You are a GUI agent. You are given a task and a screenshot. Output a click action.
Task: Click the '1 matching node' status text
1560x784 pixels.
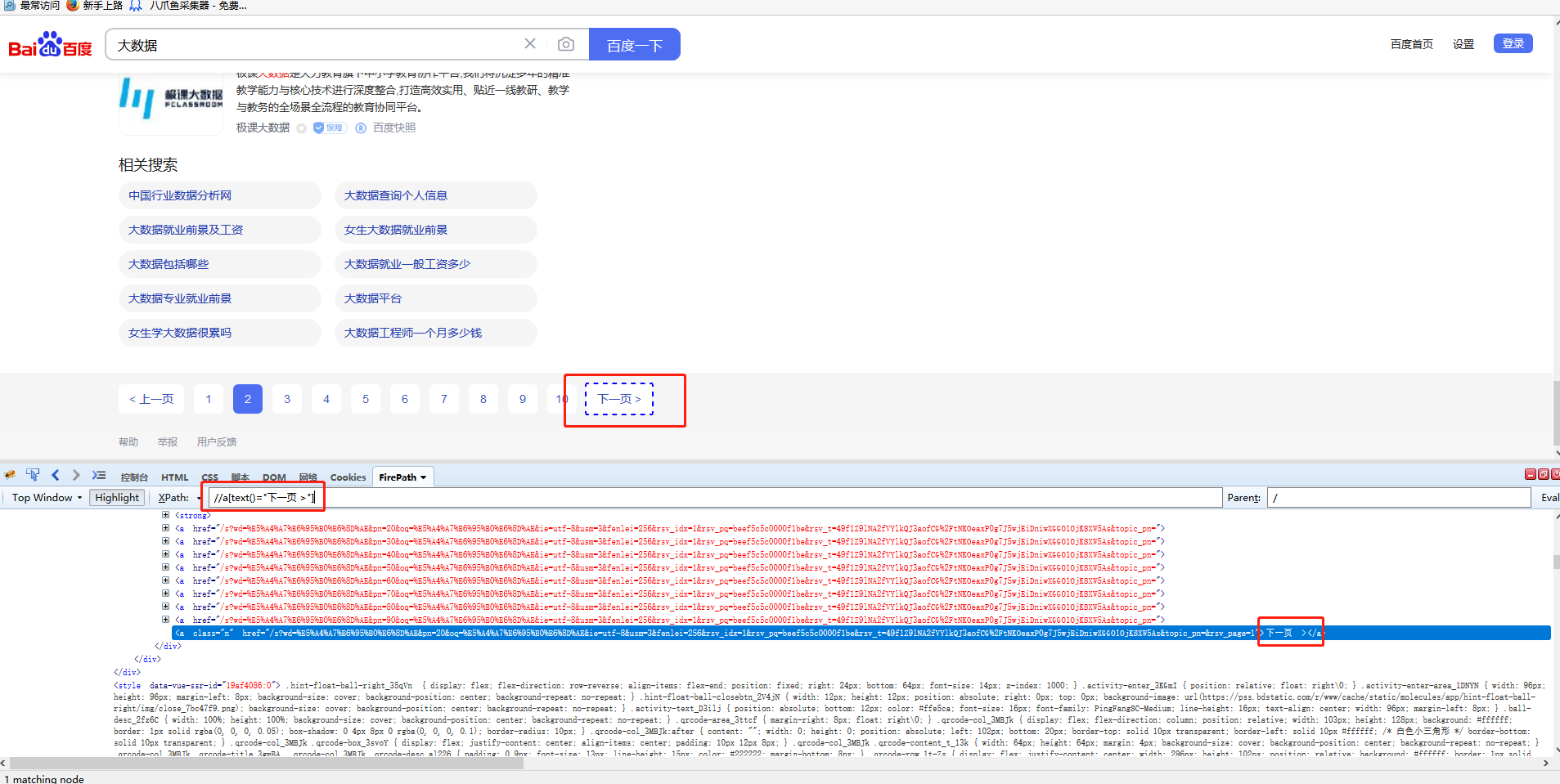44,778
